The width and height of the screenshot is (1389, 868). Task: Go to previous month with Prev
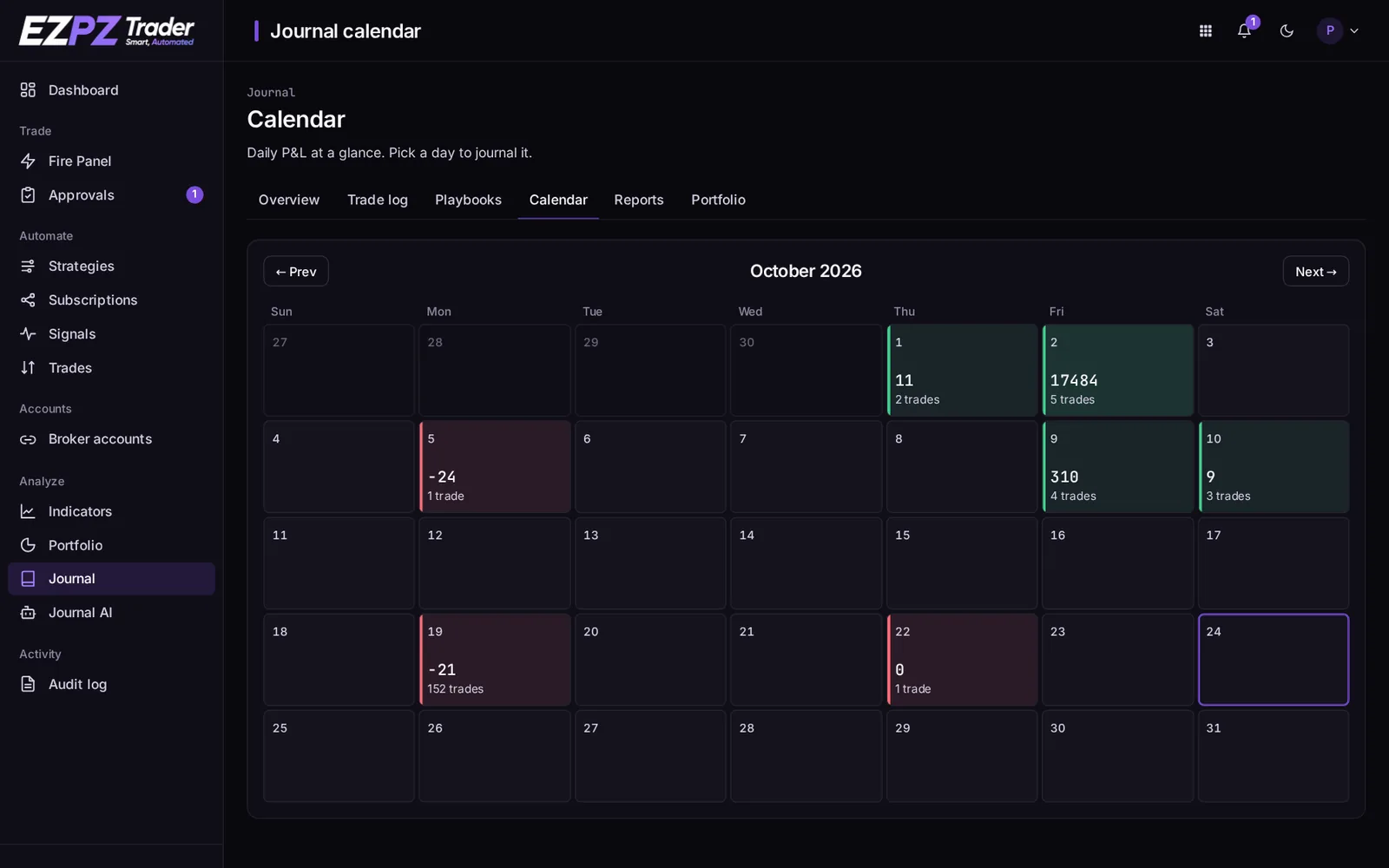pos(296,272)
